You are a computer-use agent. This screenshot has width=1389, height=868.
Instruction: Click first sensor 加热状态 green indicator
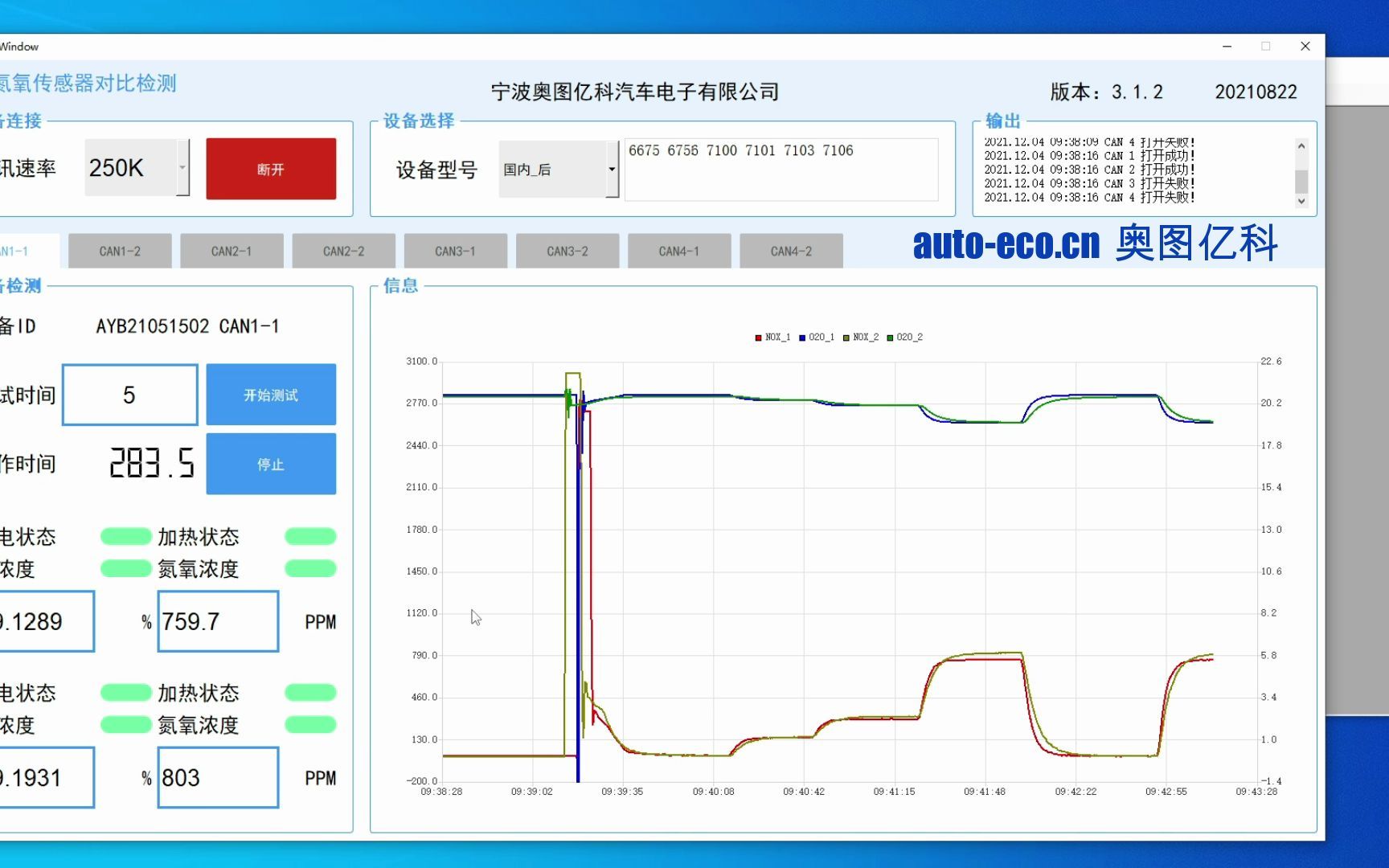(310, 536)
